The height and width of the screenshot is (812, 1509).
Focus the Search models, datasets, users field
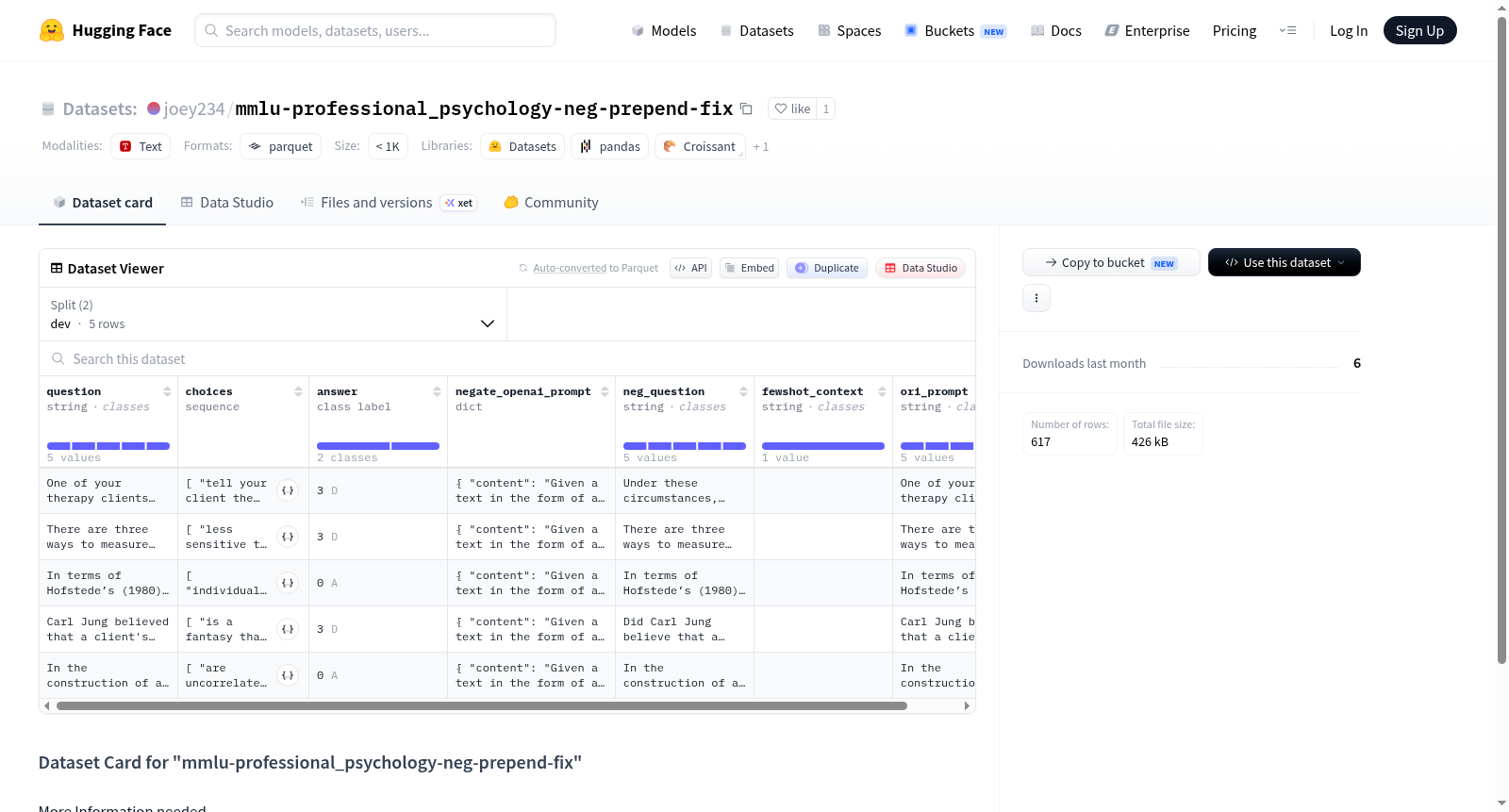click(375, 30)
